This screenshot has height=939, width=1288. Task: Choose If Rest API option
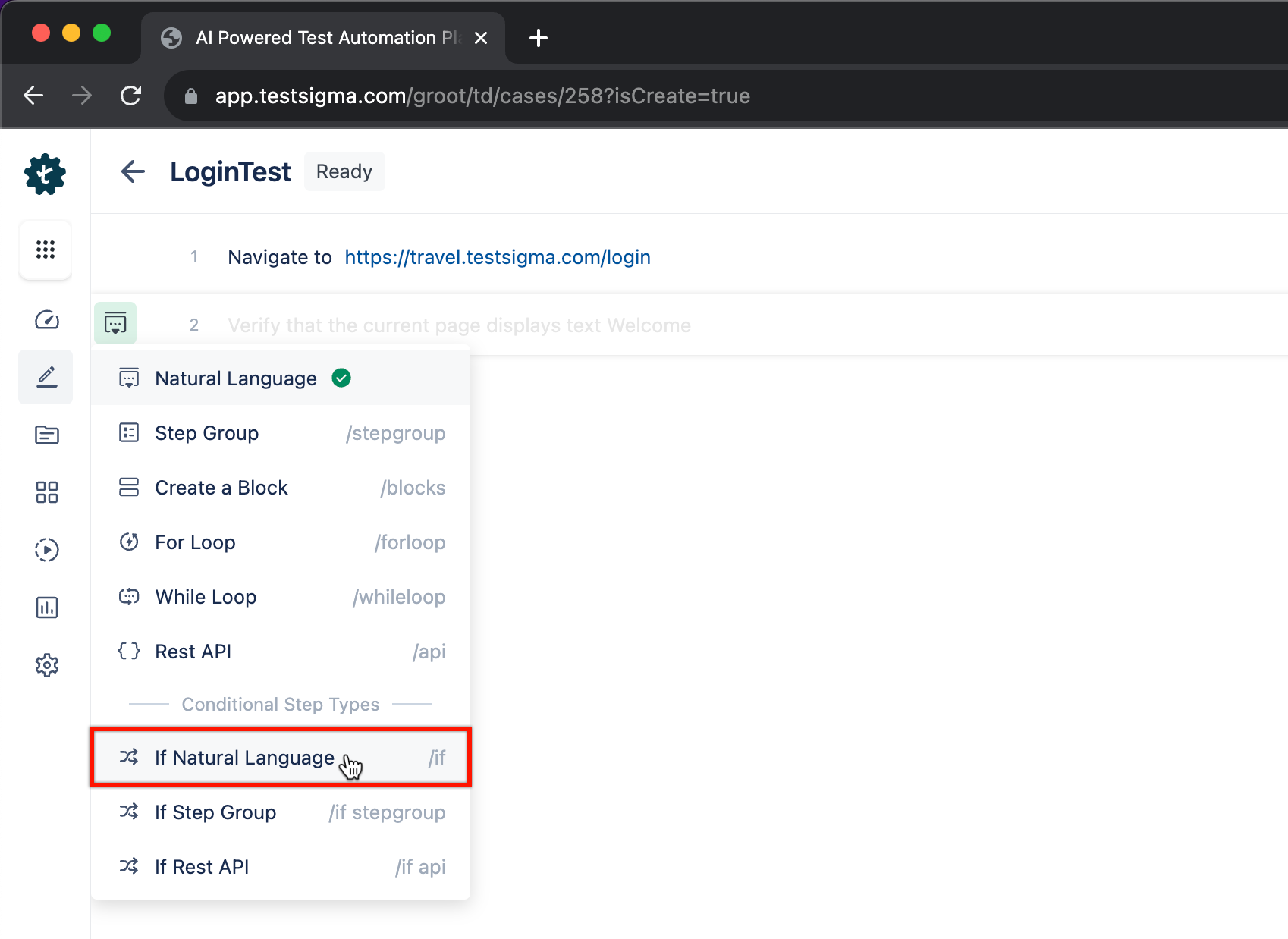(281, 867)
